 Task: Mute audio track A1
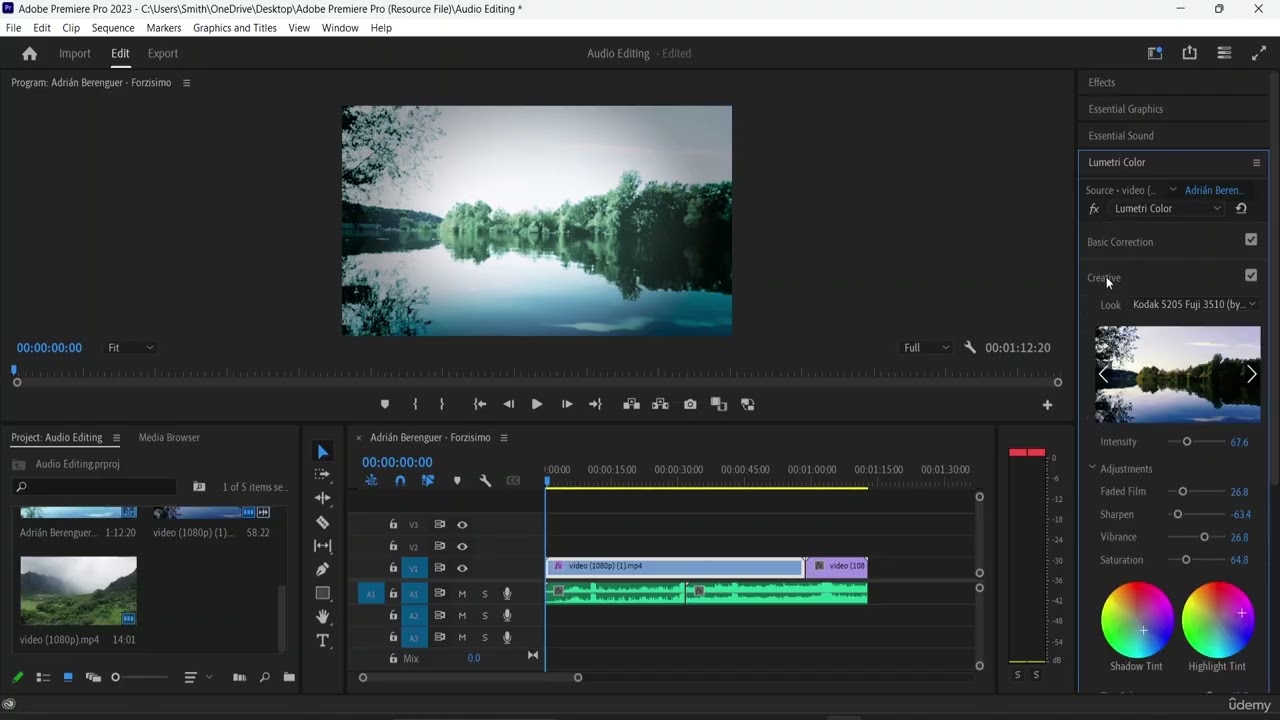(462, 594)
